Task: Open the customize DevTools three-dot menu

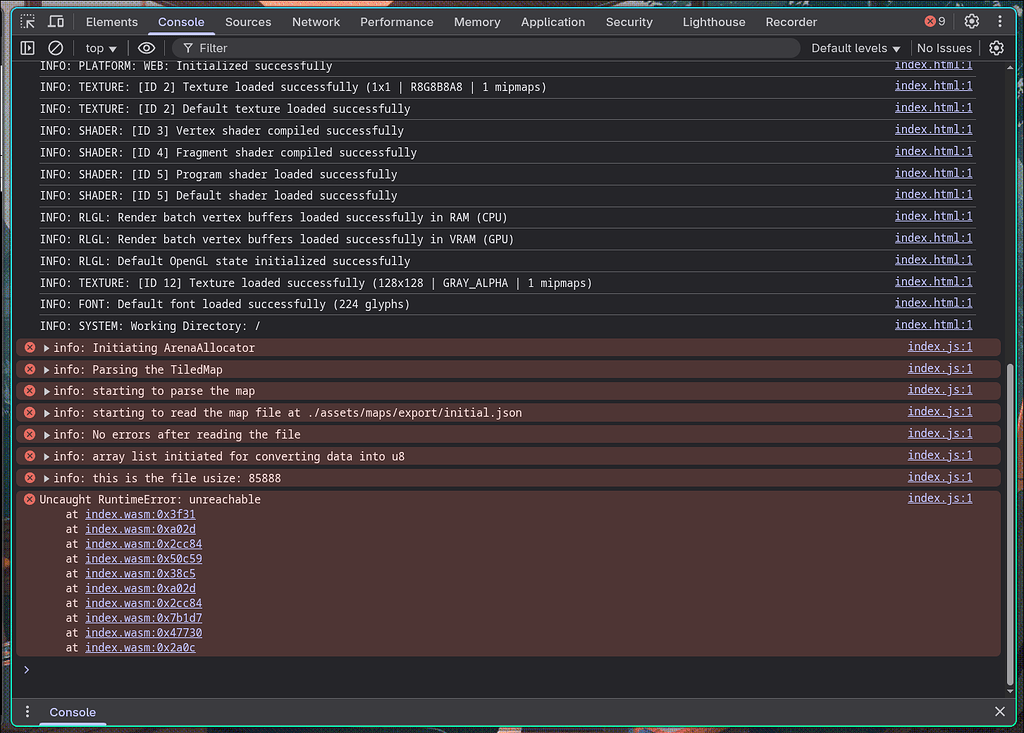Action: coord(1001,21)
